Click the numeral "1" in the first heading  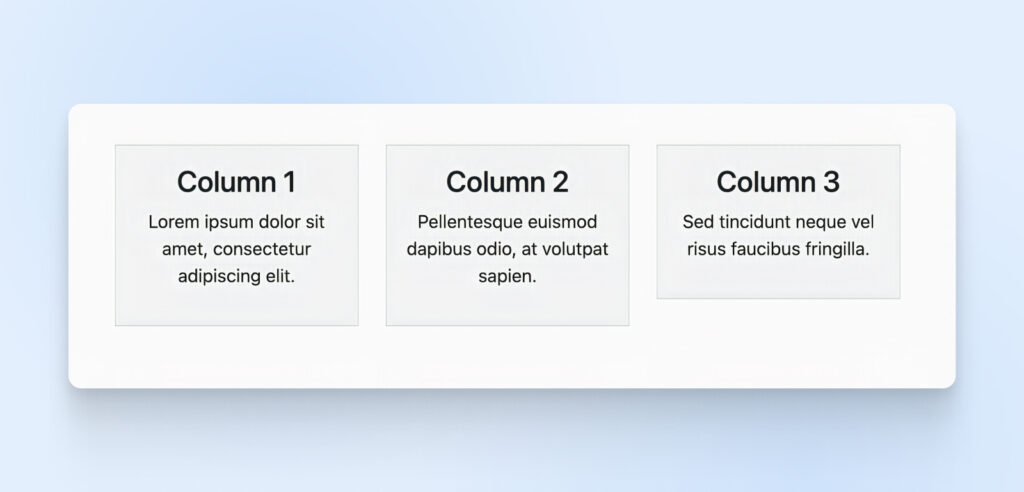(288, 183)
